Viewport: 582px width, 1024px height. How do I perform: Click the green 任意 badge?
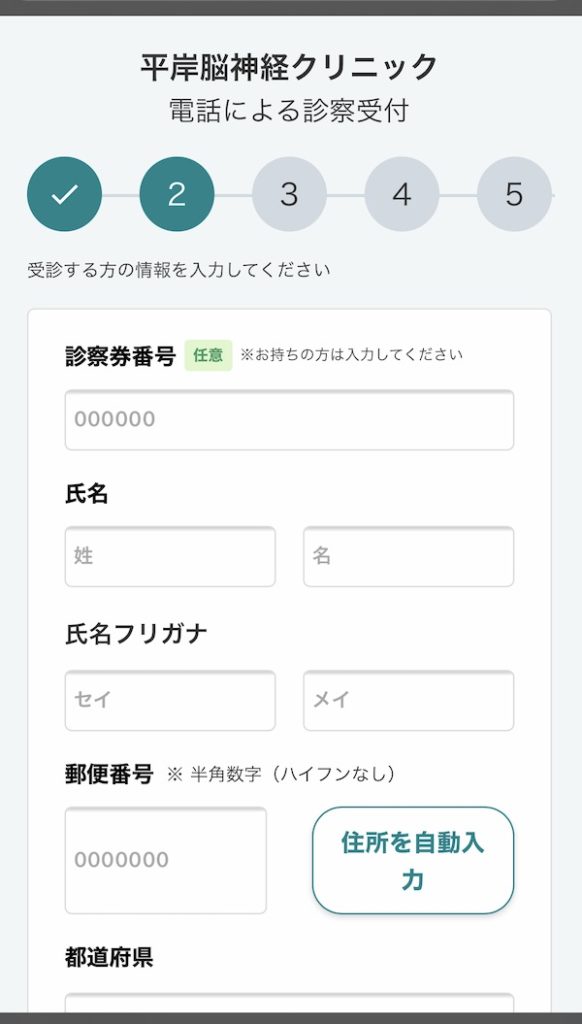tap(208, 355)
